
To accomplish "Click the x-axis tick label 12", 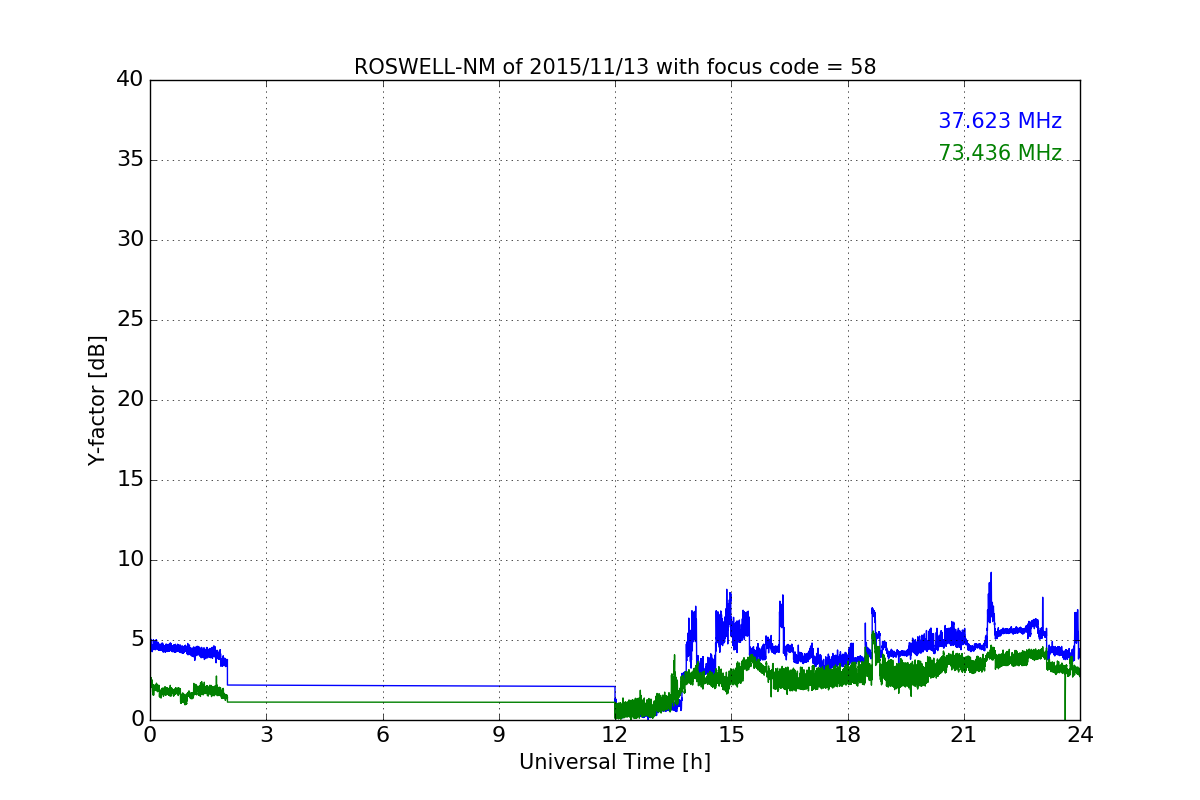I will pyautogui.click(x=615, y=735).
